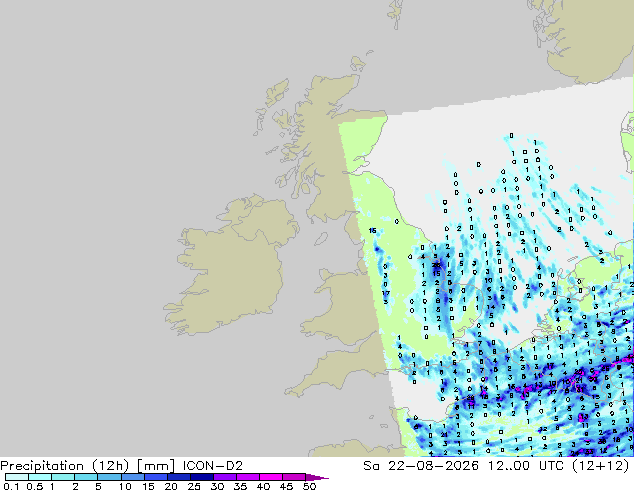Click the 20–25 mm legend color swatch
634x490 pixels.
179,477
